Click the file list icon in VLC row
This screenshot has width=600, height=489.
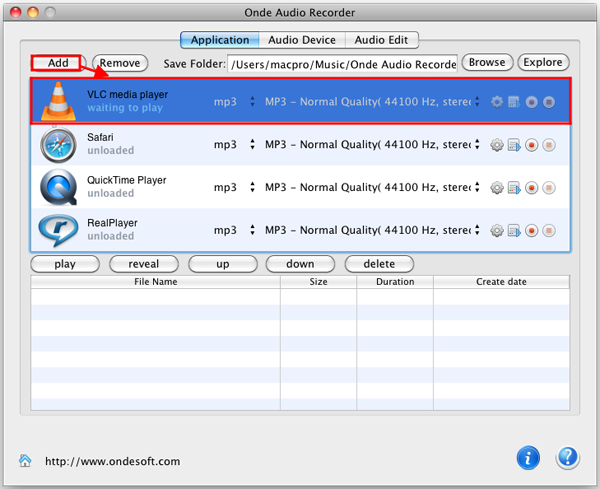click(x=514, y=102)
